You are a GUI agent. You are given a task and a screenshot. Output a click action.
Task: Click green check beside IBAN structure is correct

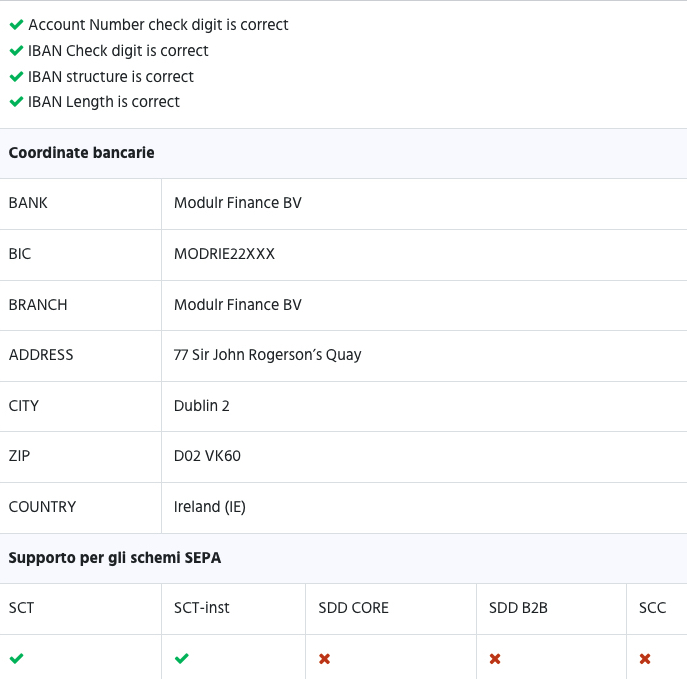(x=16, y=77)
